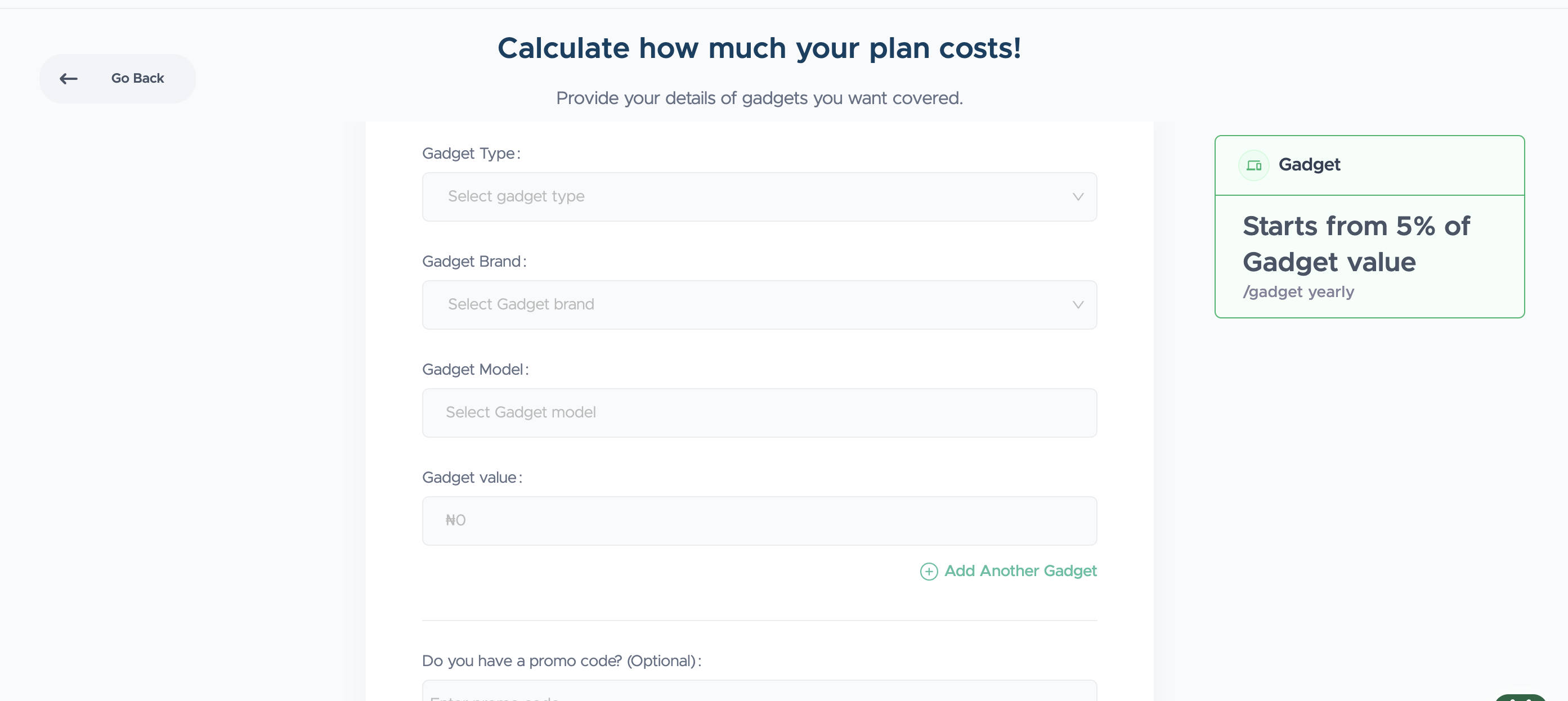Click the Calculate how much heading
The image size is (1568, 701).
pyautogui.click(x=759, y=48)
